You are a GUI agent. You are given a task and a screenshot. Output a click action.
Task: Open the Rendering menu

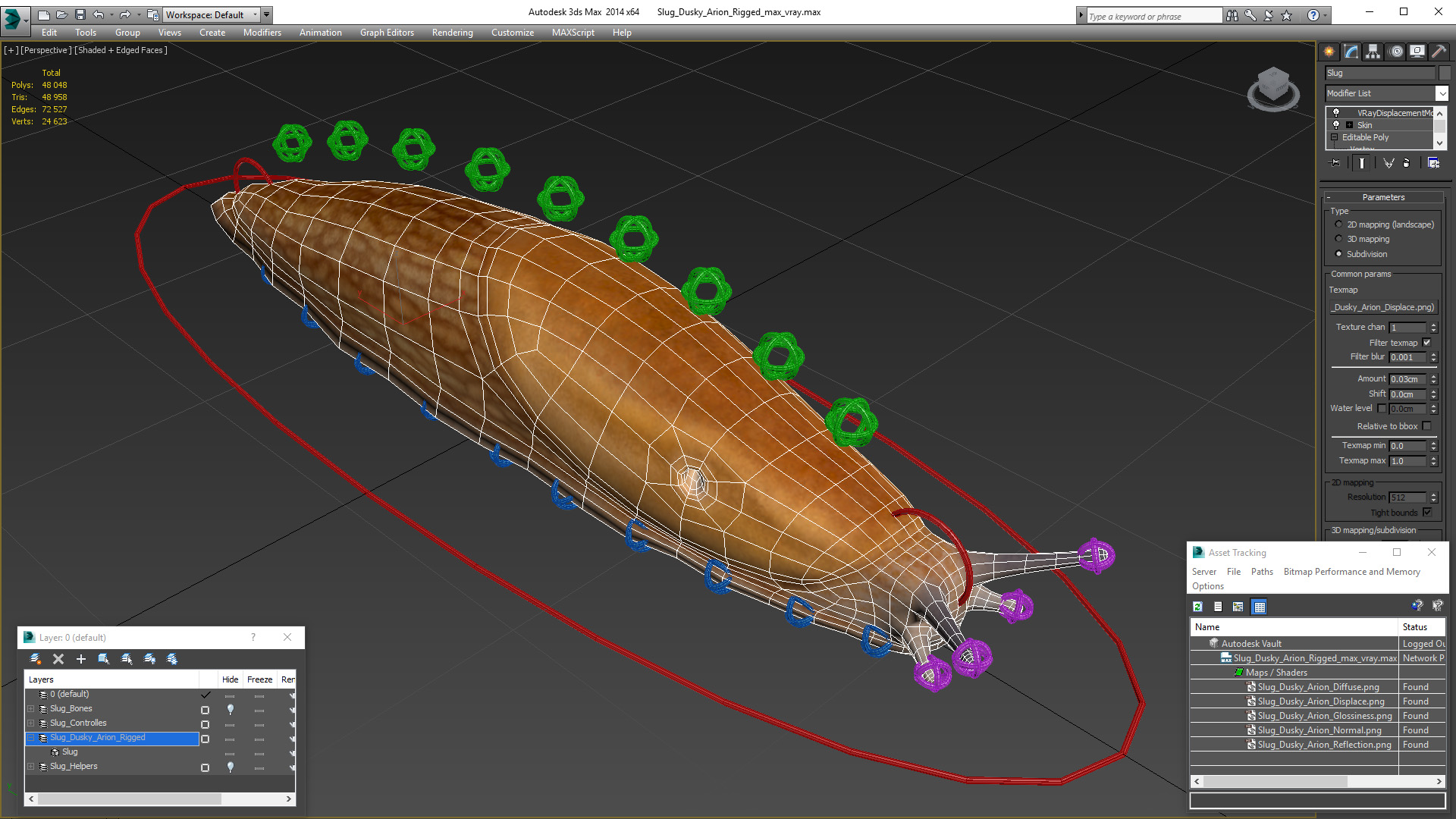coord(452,33)
